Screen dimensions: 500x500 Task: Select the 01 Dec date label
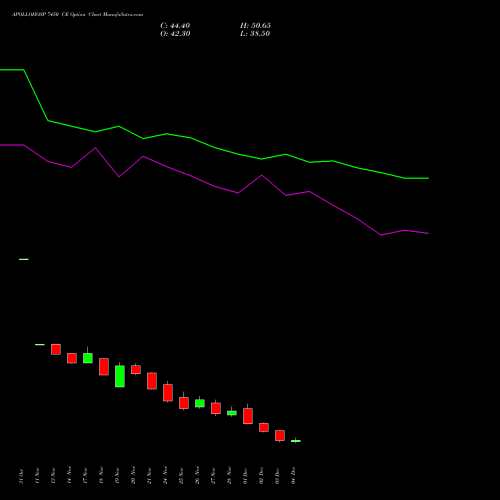(245, 476)
